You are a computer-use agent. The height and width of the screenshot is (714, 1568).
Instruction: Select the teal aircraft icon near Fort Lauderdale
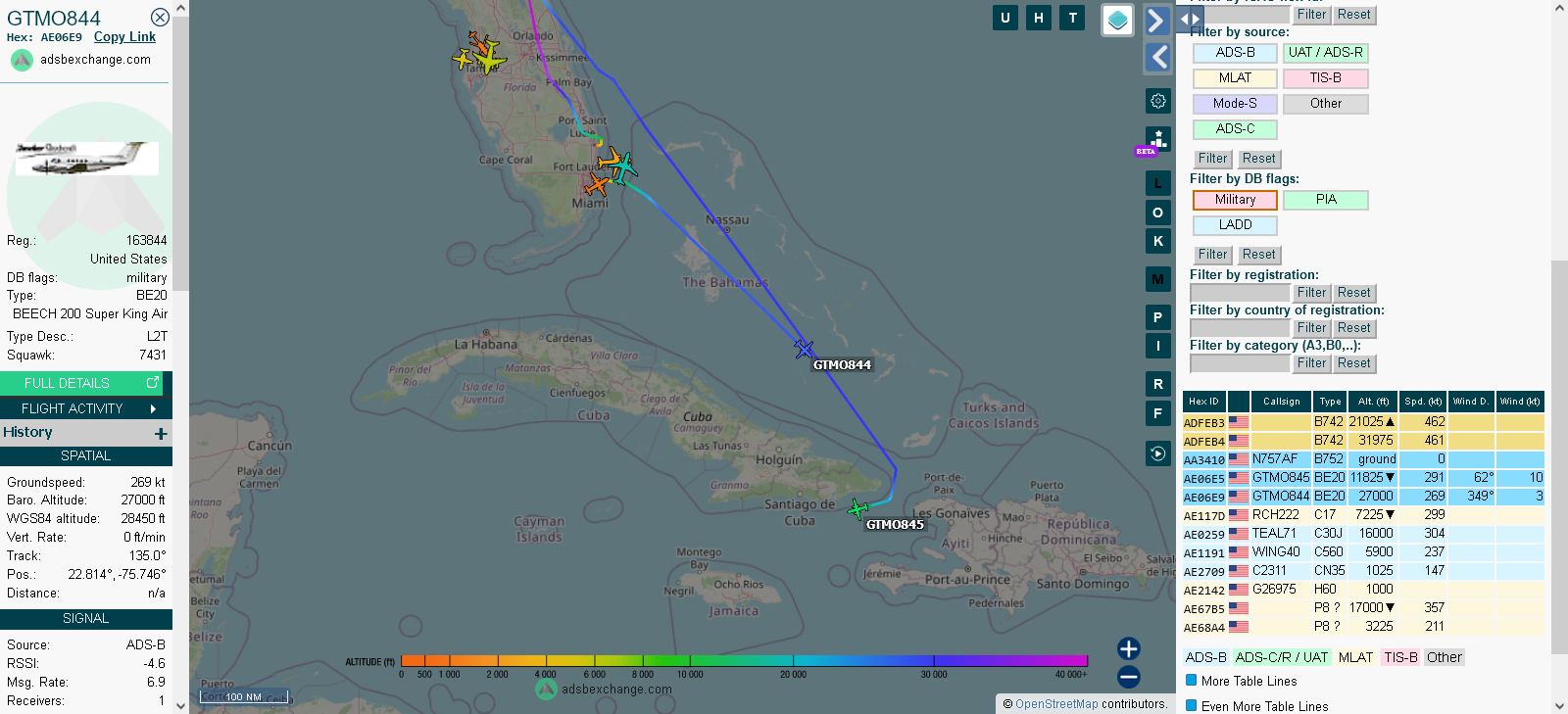[x=621, y=168]
